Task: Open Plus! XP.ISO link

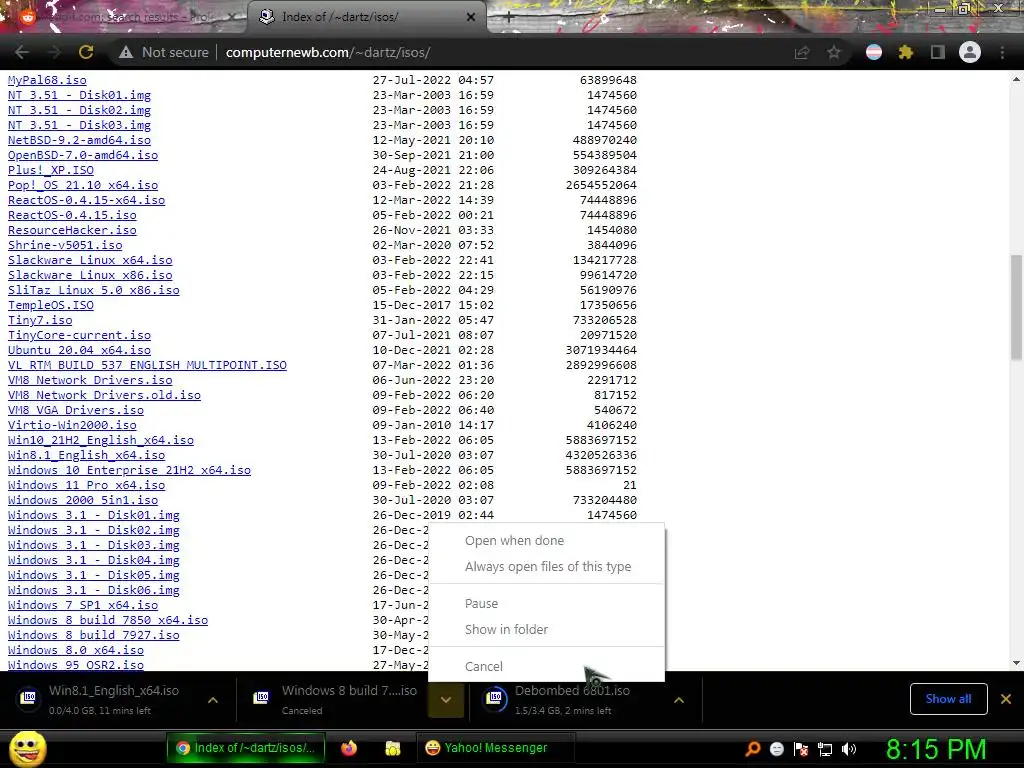Action: point(51,170)
